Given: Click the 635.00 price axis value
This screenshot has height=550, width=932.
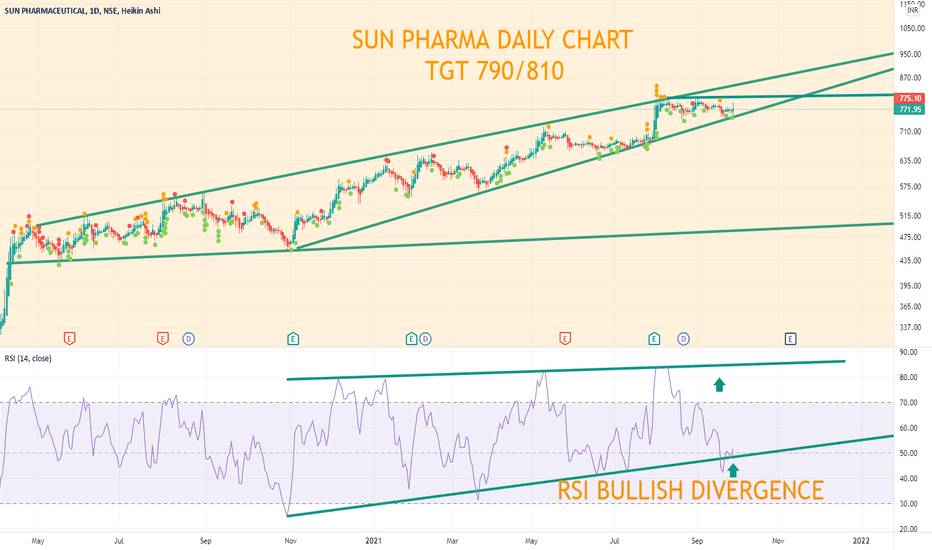Looking at the screenshot, I should coord(910,161).
